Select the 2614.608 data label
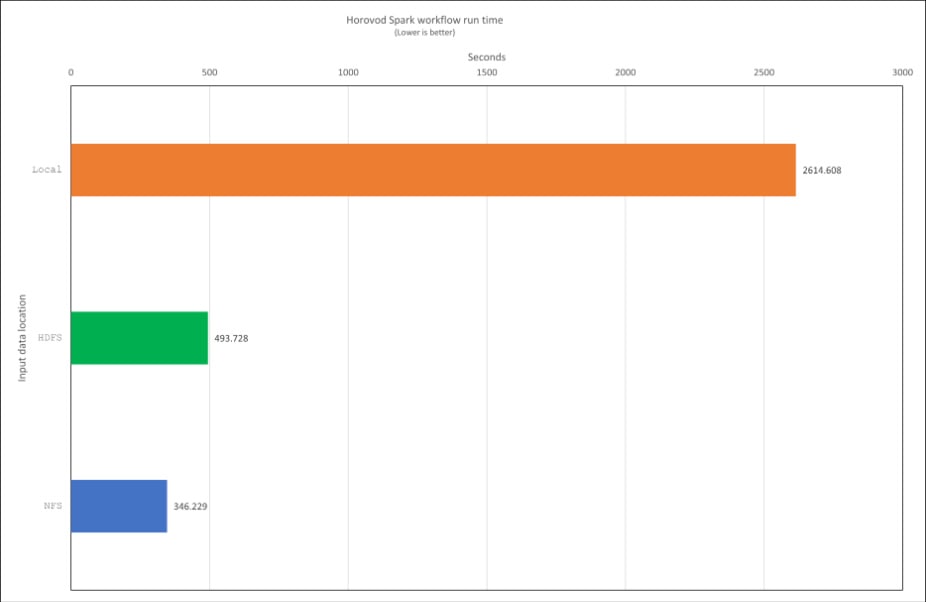The width and height of the screenshot is (926, 602). (x=821, y=171)
